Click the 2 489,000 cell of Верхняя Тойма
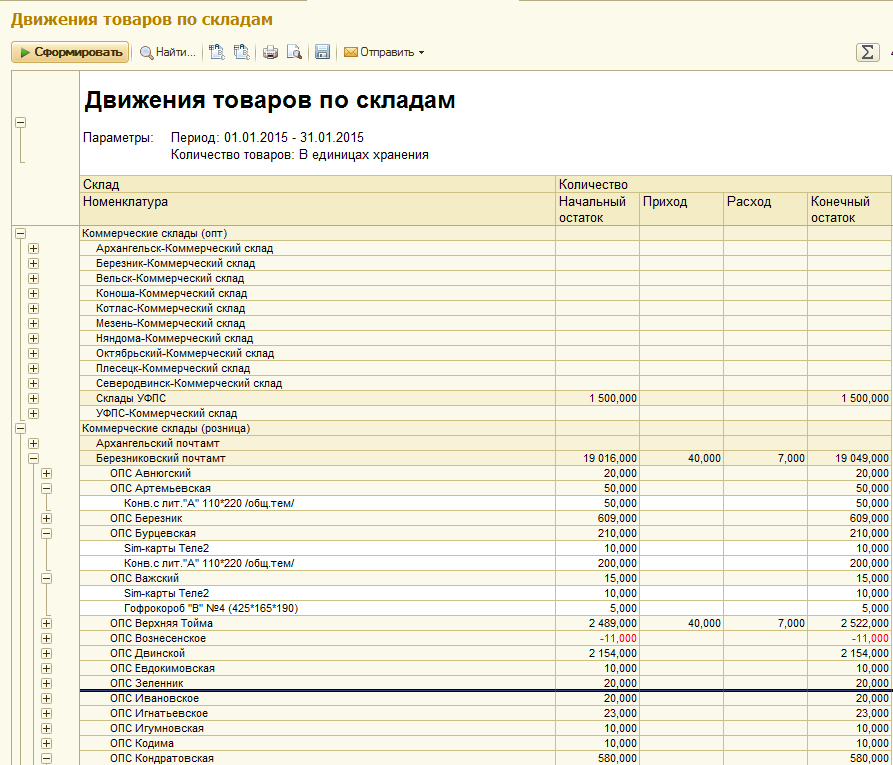The width and height of the screenshot is (893, 765). [x=597, y=623]
